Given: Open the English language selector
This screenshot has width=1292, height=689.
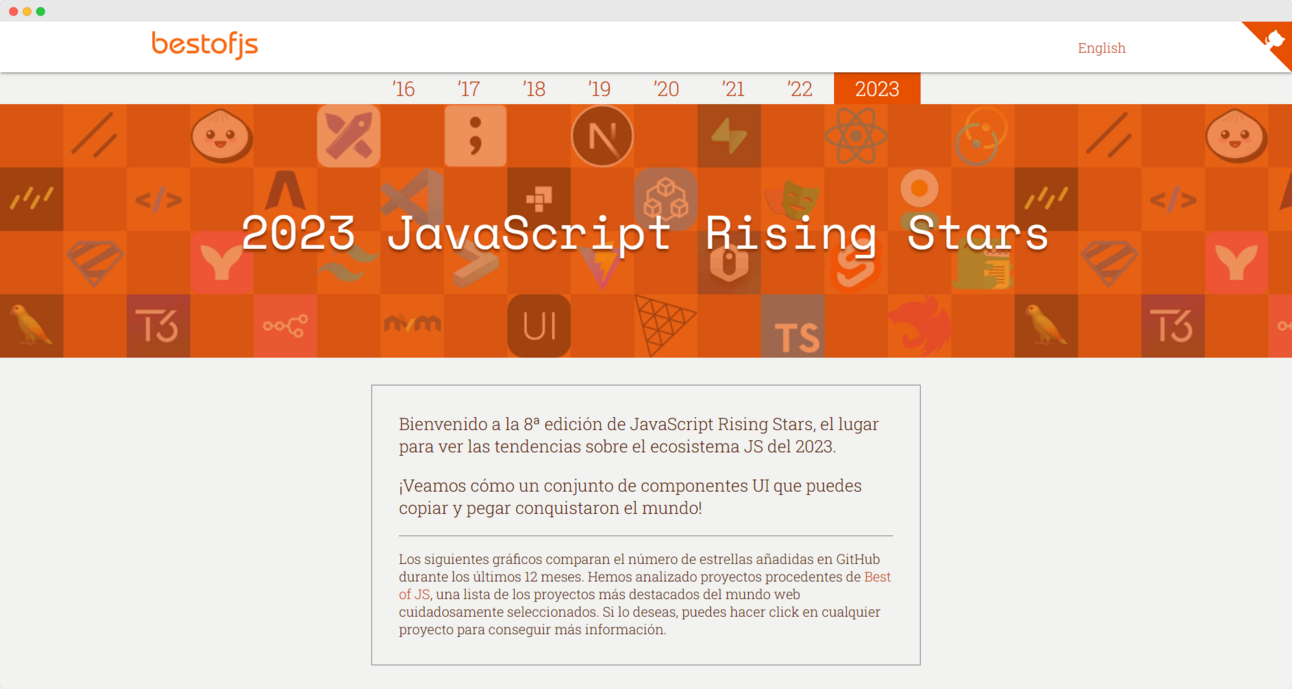Looking at the screenshot, I should 1101,48.
